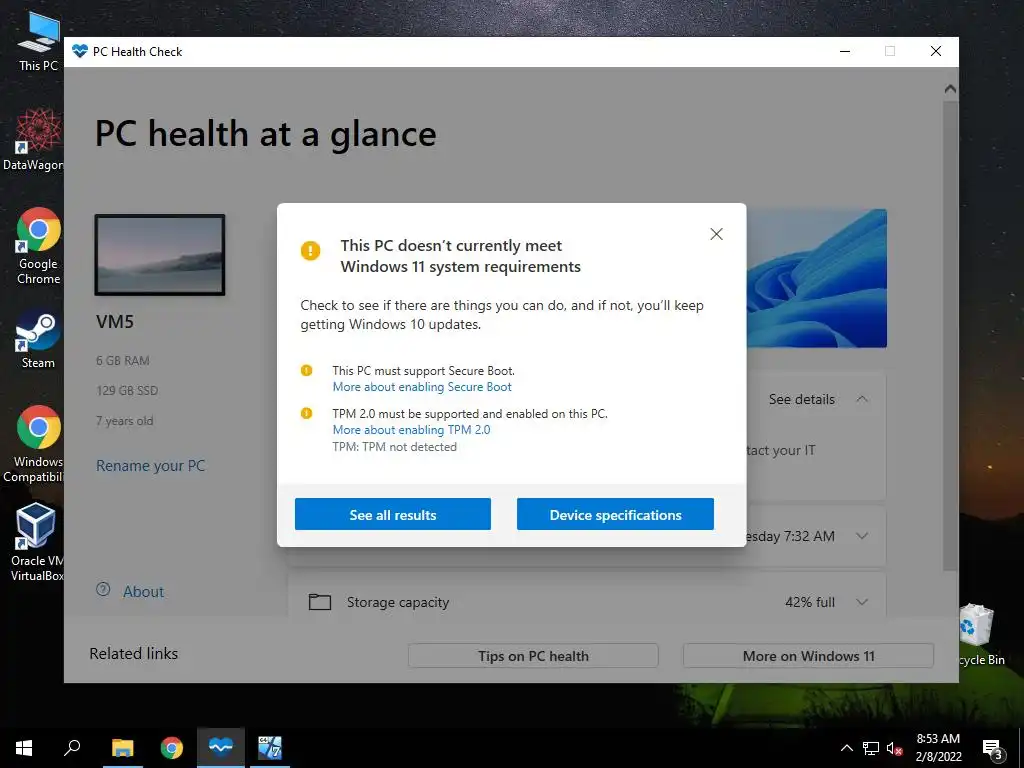1024x768 pixels.
Task: Click Rename your PC link
Action: [x=150, y=466]
